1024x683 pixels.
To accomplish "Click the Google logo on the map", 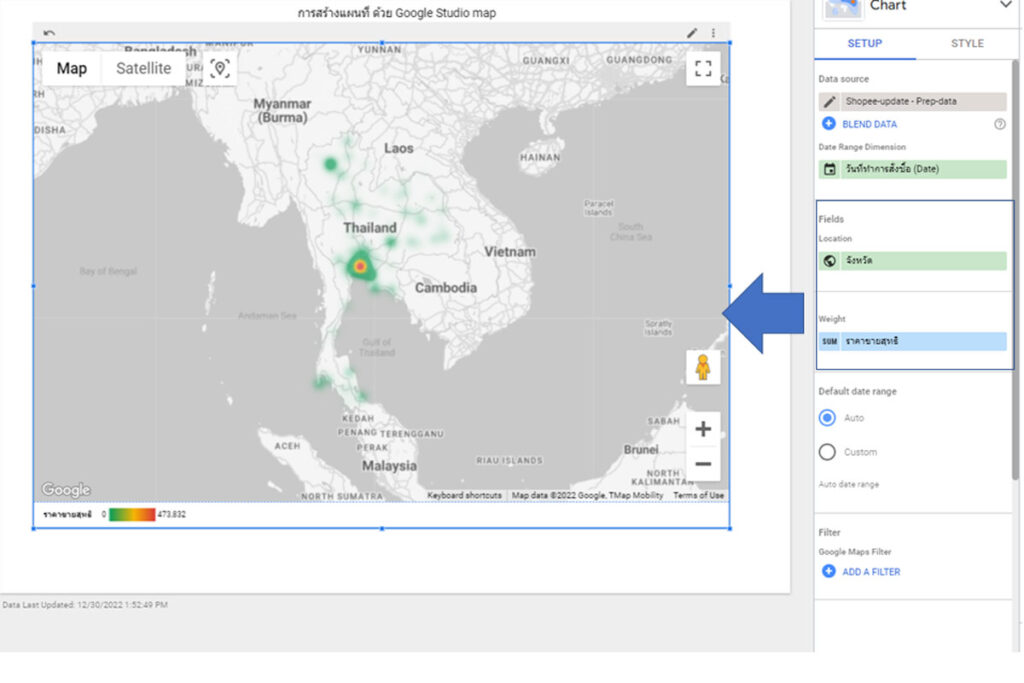I will [66, 490].
